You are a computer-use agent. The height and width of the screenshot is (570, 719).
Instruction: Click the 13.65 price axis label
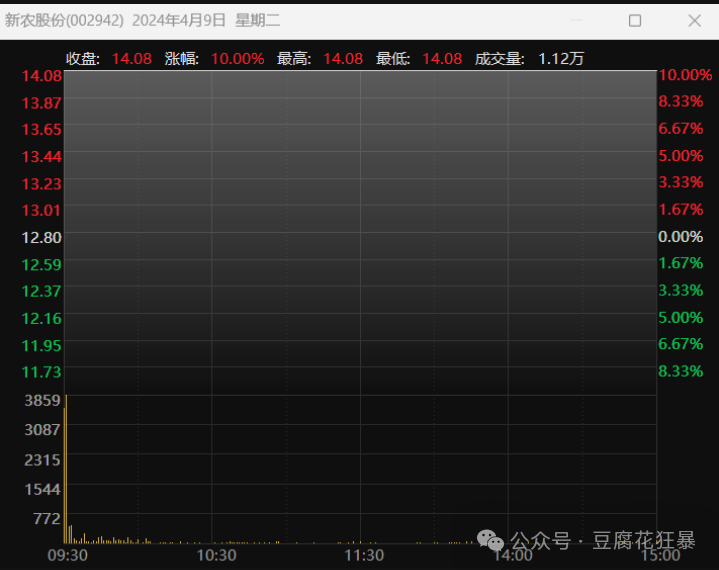tap(42, 129)
